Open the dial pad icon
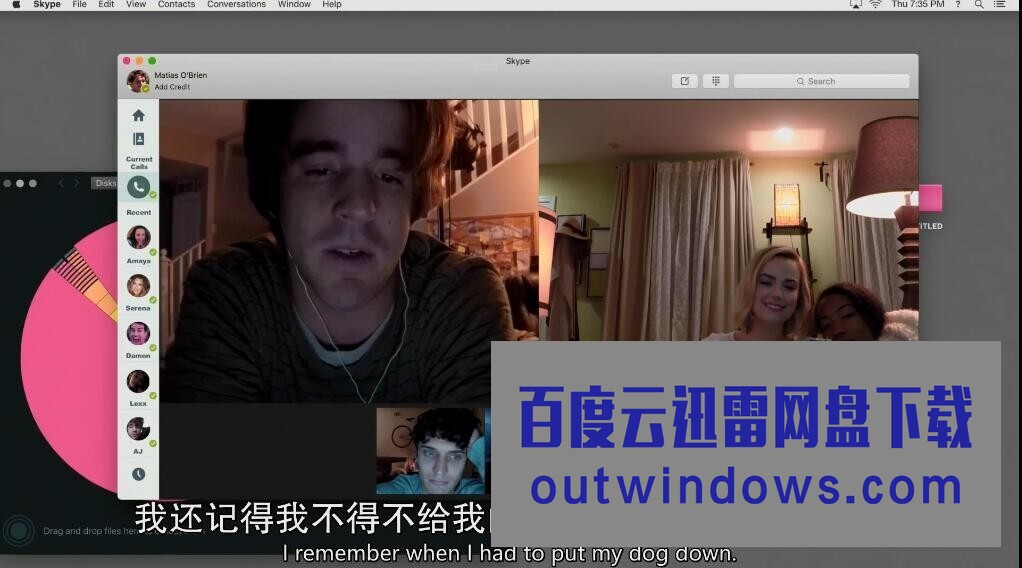Viewport: 1022px width, 568px height. 716,81
